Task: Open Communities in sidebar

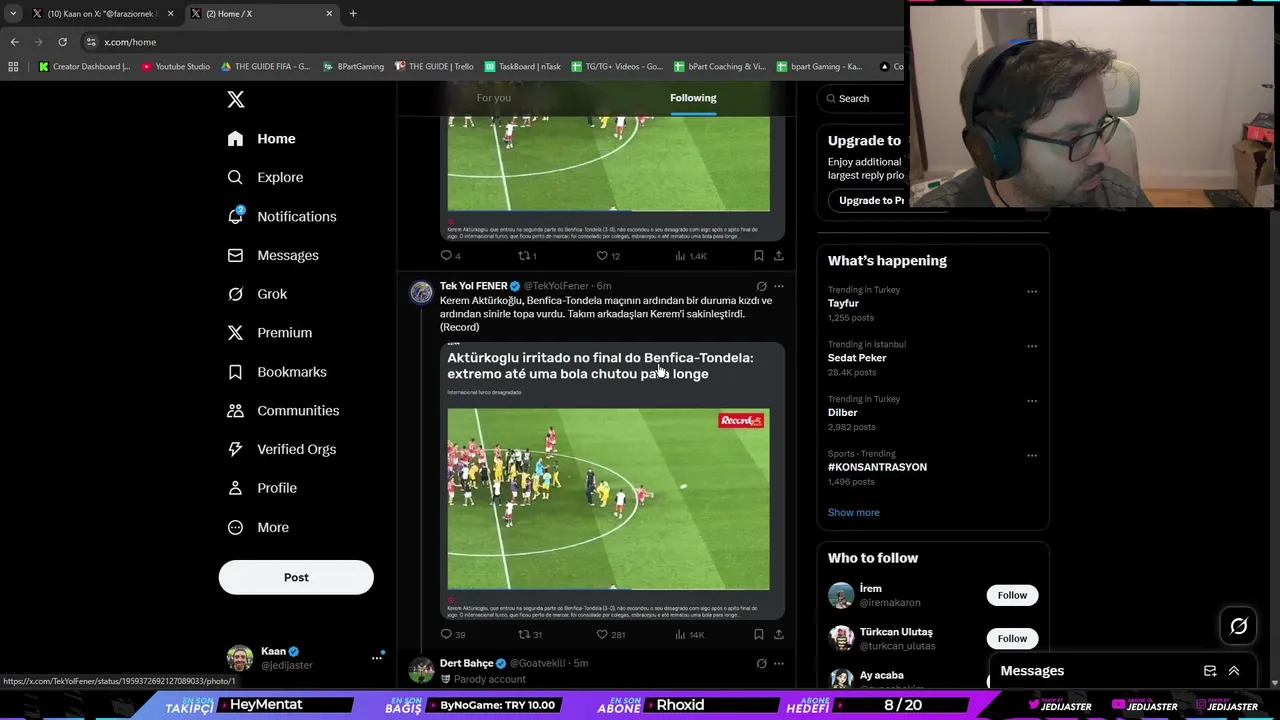Action: click(283, 411)
